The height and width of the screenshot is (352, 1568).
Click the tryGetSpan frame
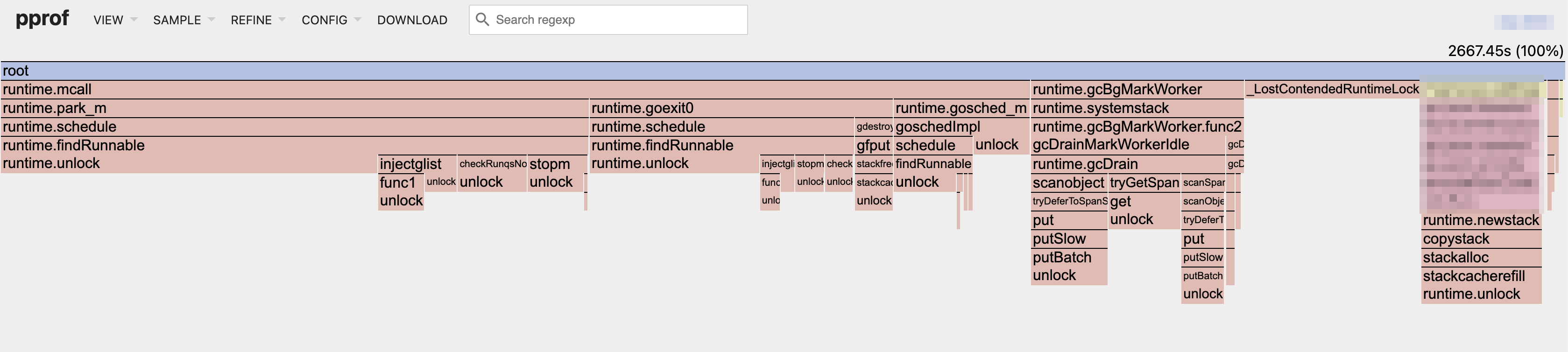[x=1144, y=183]
